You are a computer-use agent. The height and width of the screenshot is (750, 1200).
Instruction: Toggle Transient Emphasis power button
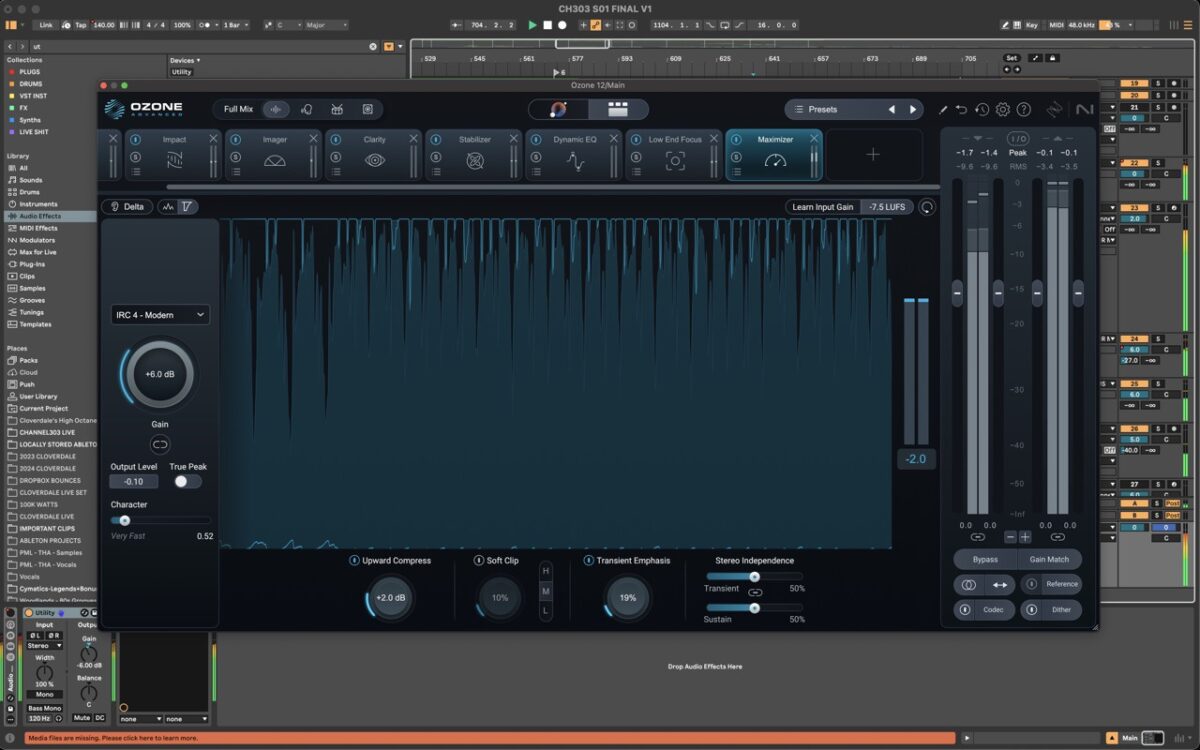[x=589, y=561]
